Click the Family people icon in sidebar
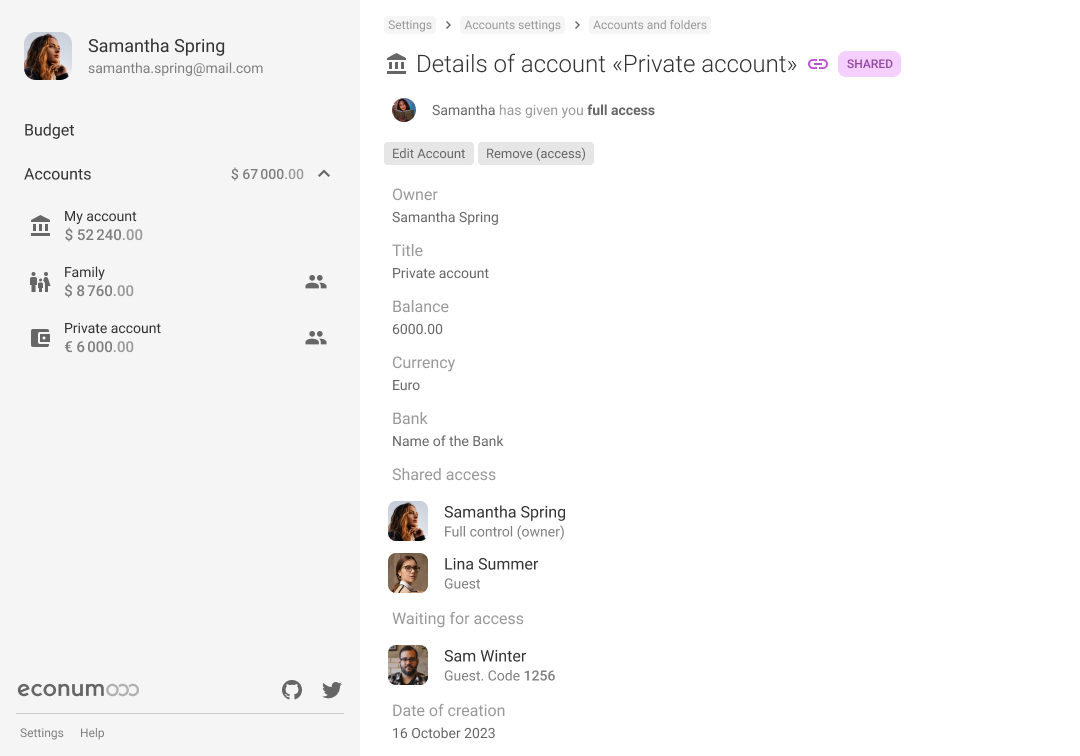This screenshot has width=1080, height=756. [40, 282]
